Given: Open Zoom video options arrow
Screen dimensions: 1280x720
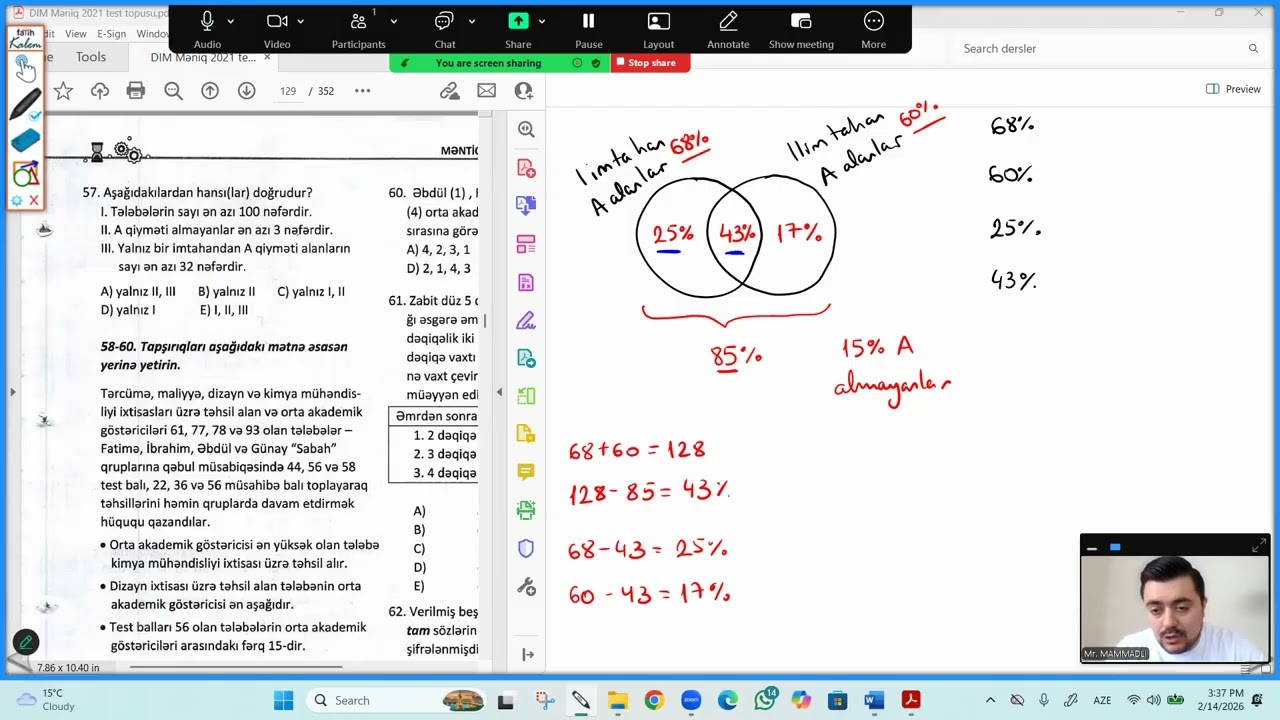Looking at the screenshot, I should pos(301,22).
